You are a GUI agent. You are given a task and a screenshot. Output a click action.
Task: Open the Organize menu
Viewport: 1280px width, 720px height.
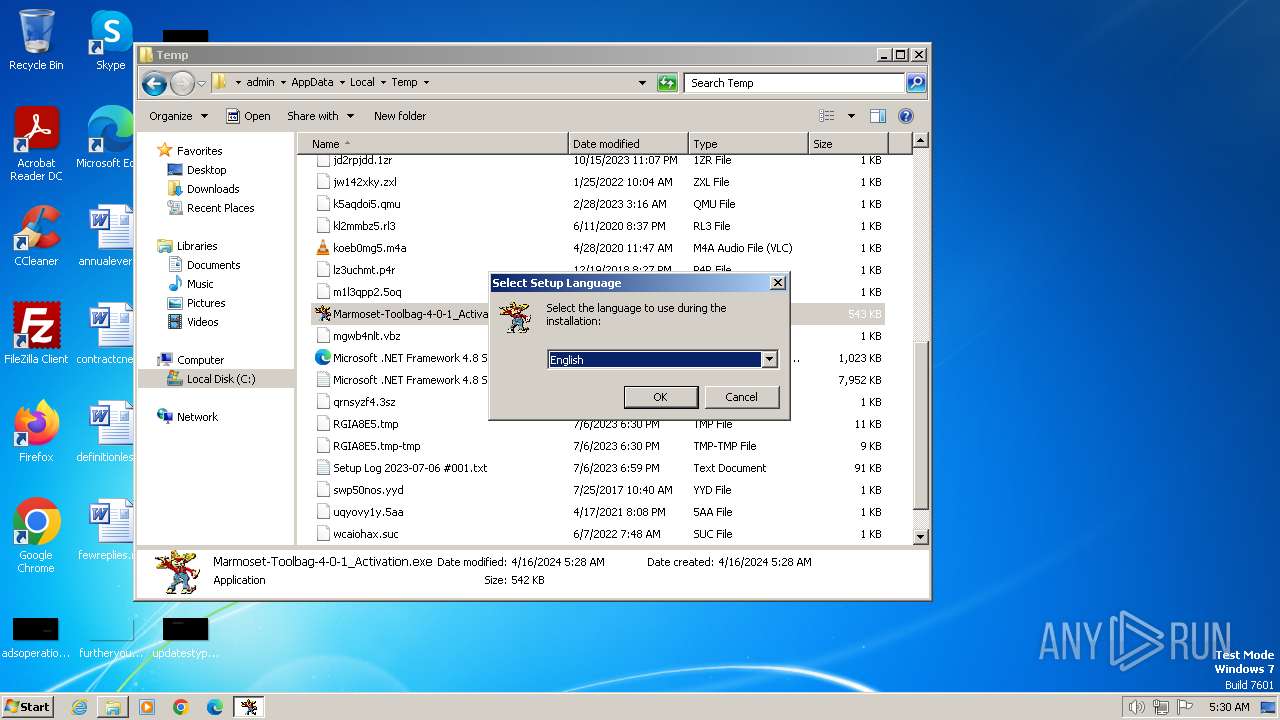coord(178,116)
